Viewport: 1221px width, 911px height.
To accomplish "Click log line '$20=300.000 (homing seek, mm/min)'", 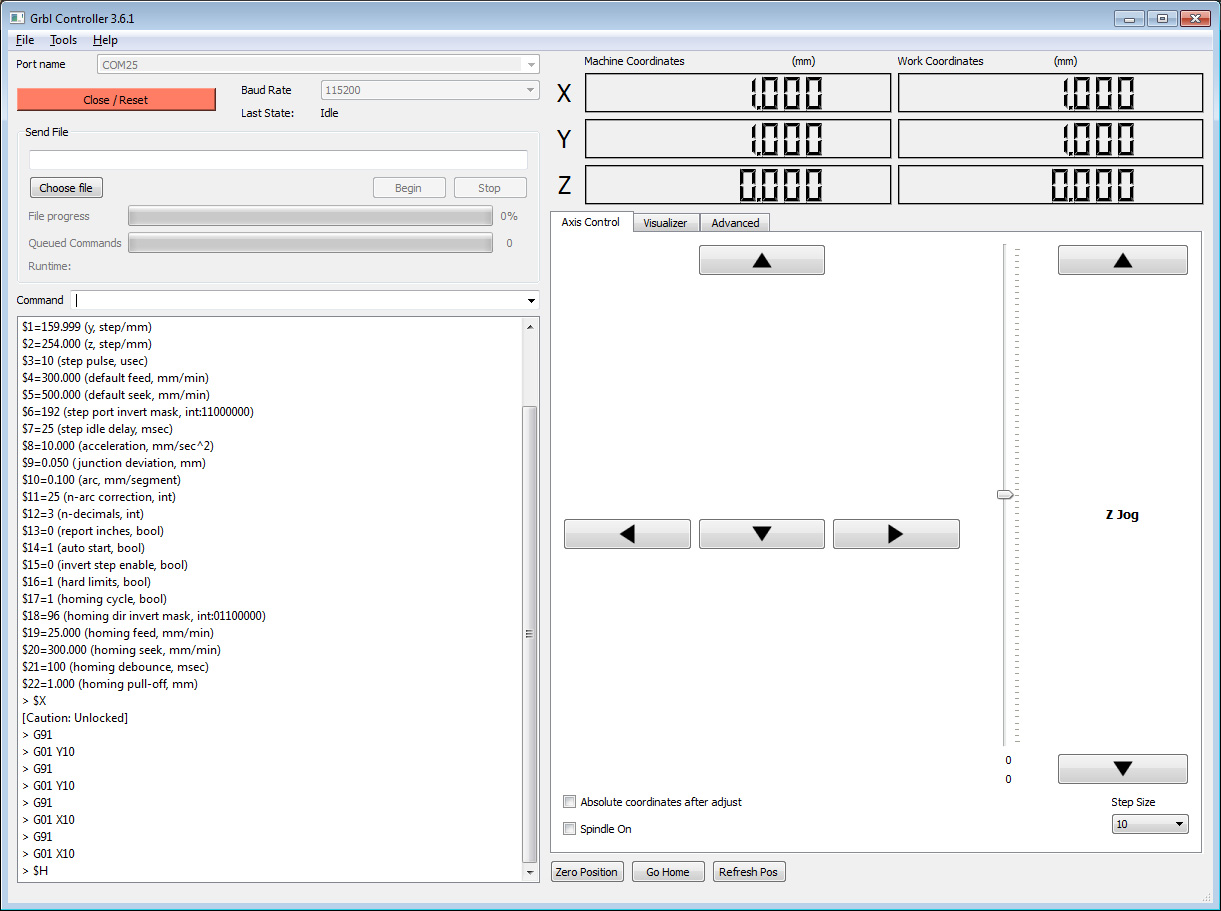I will pos(121,650).
